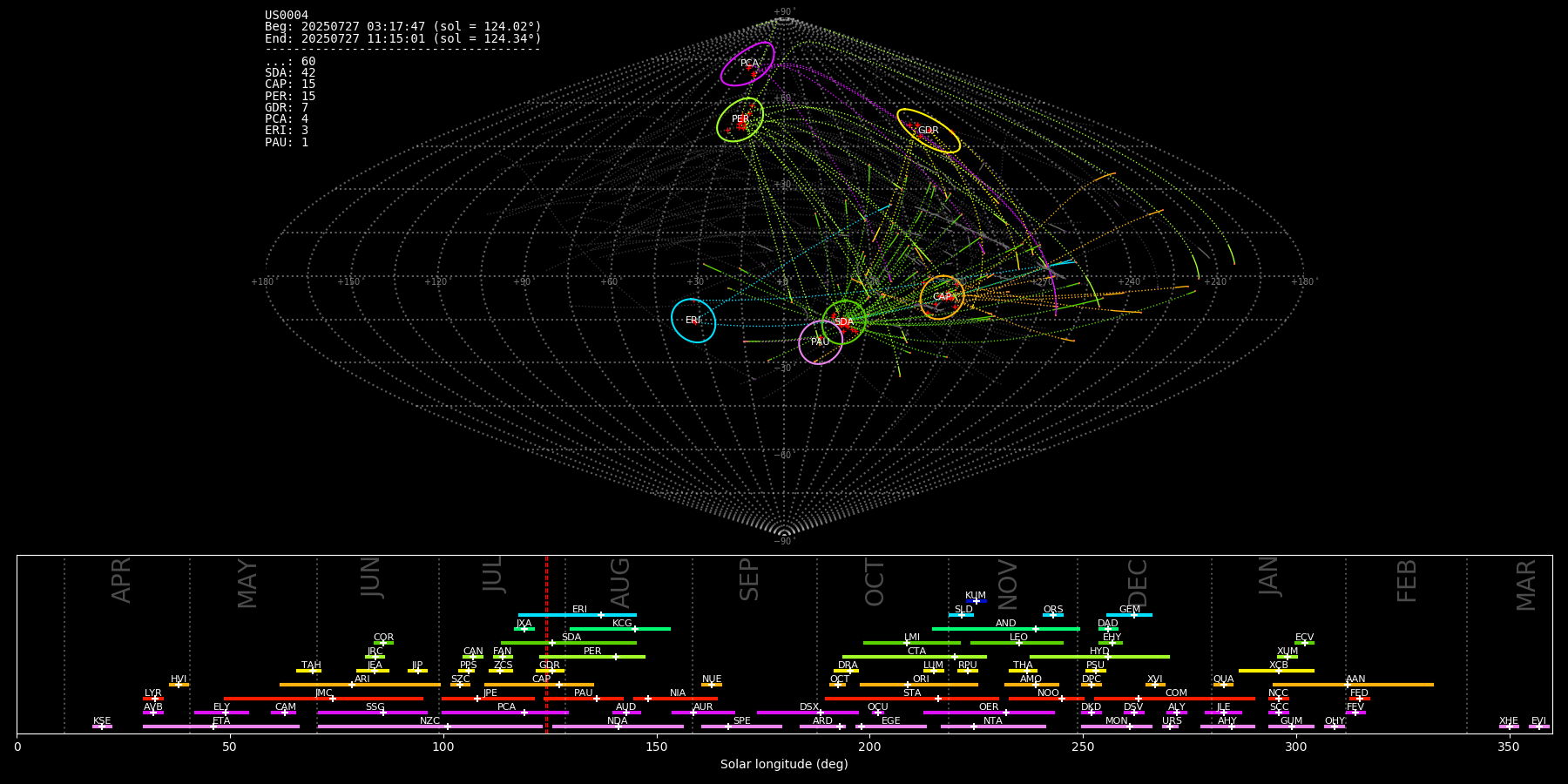1568x784 pixels.
Task: Click CAP label inside orange ellipse on sky map
Action: [x=943, y=297]
